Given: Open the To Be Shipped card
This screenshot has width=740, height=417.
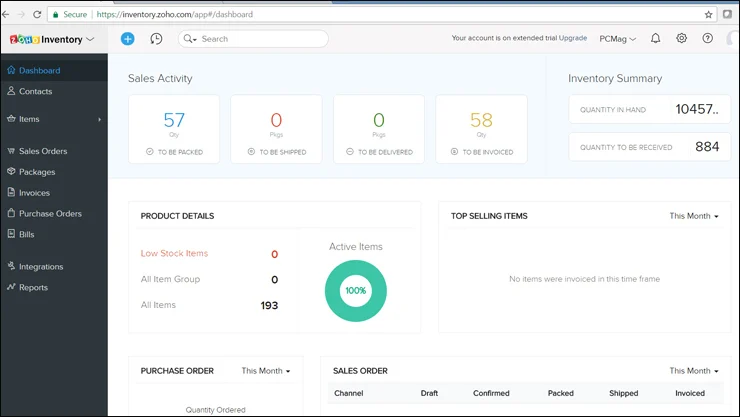Looking at the screenshot, I should pos(276,129).
